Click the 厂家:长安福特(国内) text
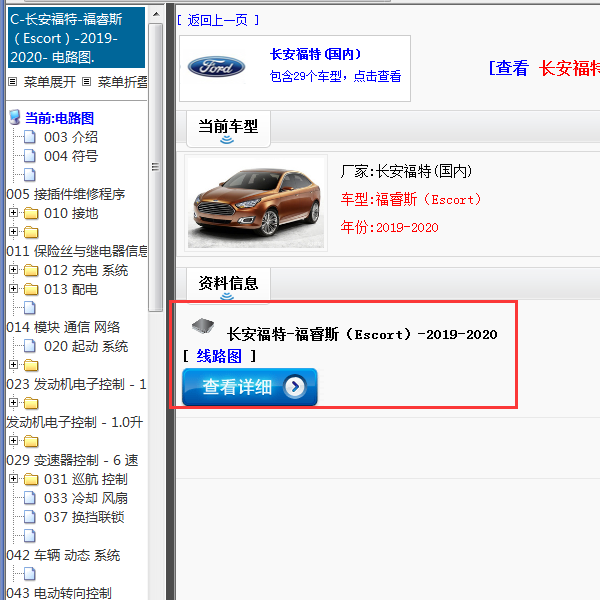Screen dimensions: 600x600 pos(406,171)
